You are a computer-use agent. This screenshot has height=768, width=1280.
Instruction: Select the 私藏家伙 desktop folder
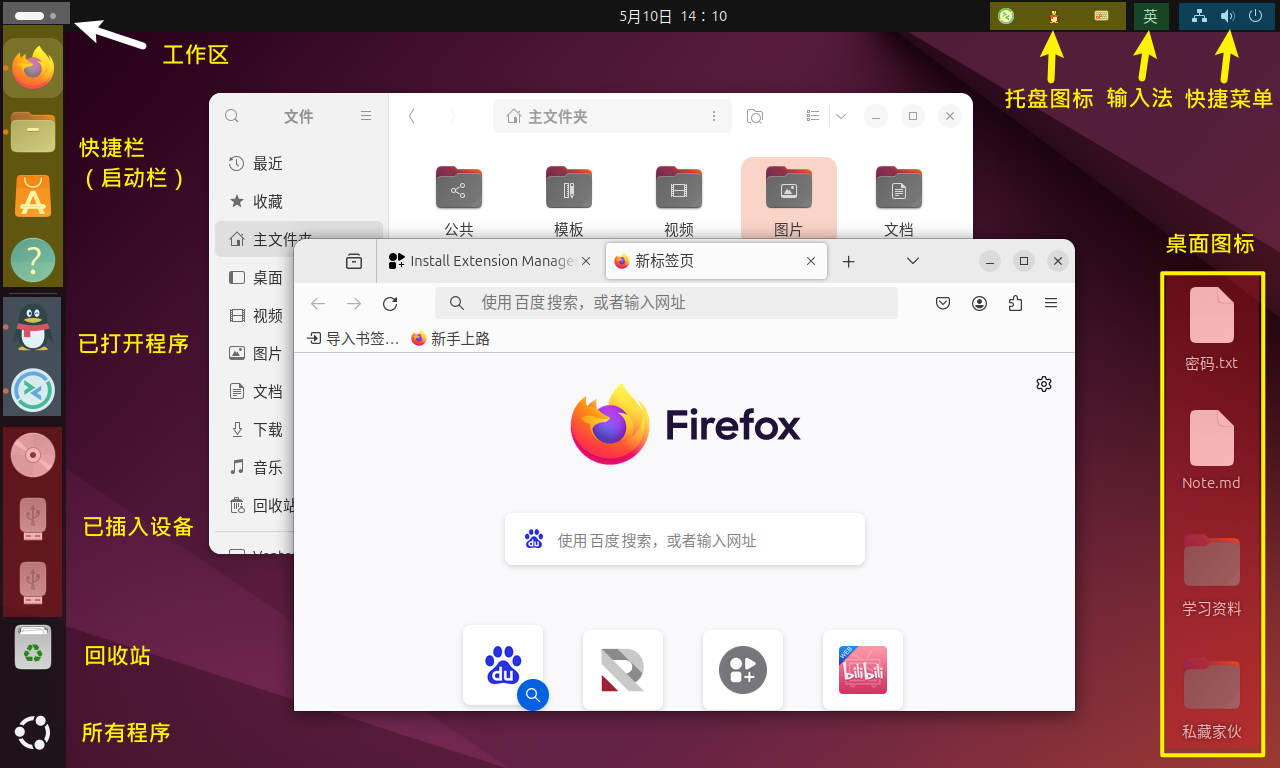pyautogui.click(x=1212, y=698)
